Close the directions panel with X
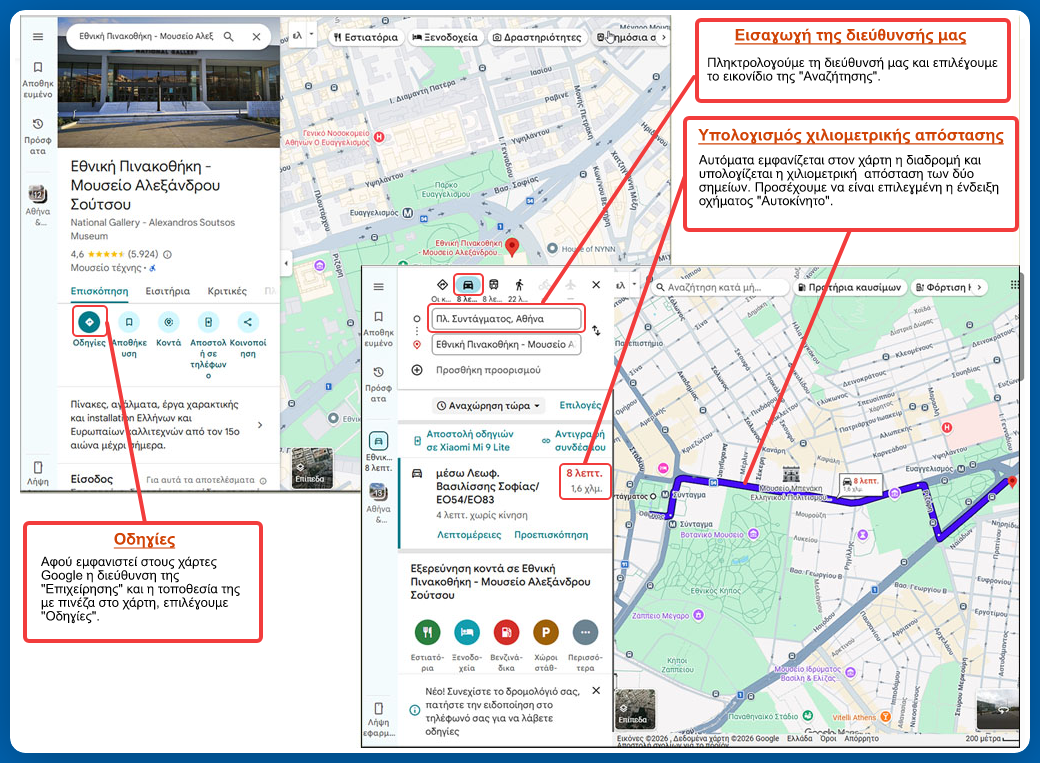The width and height of the screenshot is (1040, 763). tap(596, 285)
